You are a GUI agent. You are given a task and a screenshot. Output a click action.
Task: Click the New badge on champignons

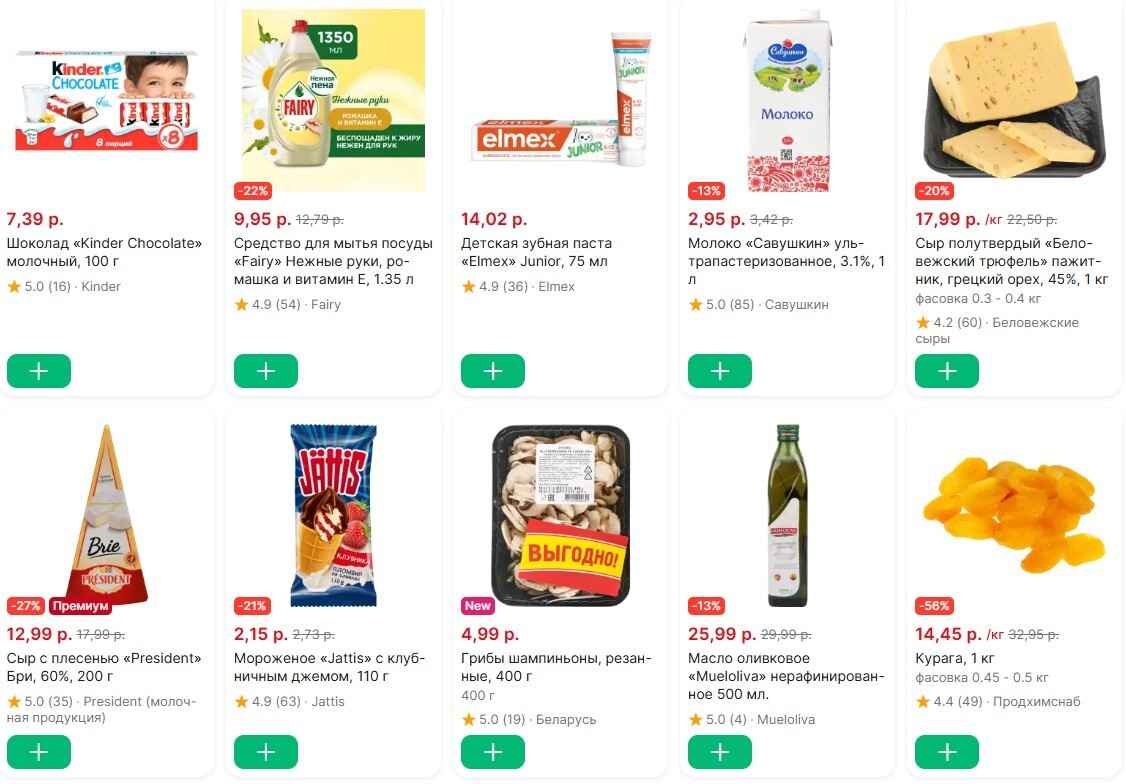(478, 606)
